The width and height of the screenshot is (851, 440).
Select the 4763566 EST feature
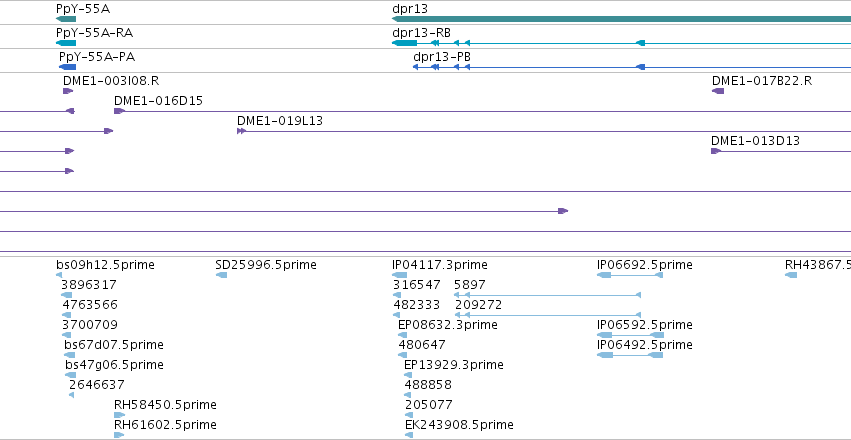(x=68, y=315)
